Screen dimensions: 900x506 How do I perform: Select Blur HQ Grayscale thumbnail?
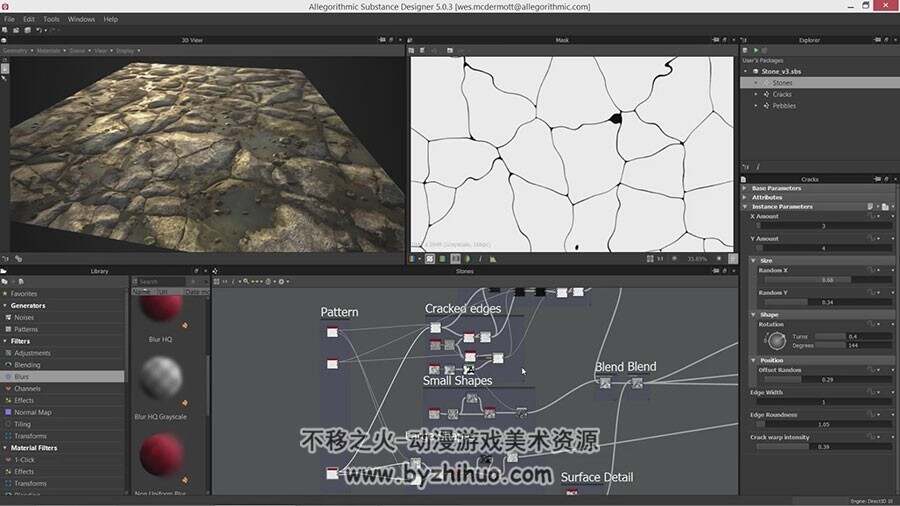[x=161, y=379]
